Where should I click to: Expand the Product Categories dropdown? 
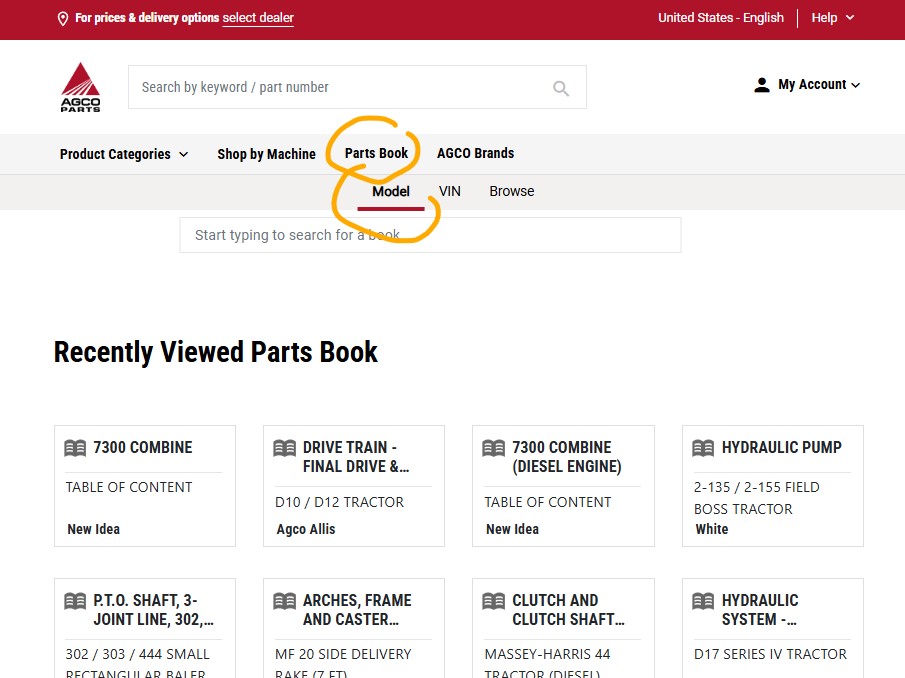[x=124, y=154]
